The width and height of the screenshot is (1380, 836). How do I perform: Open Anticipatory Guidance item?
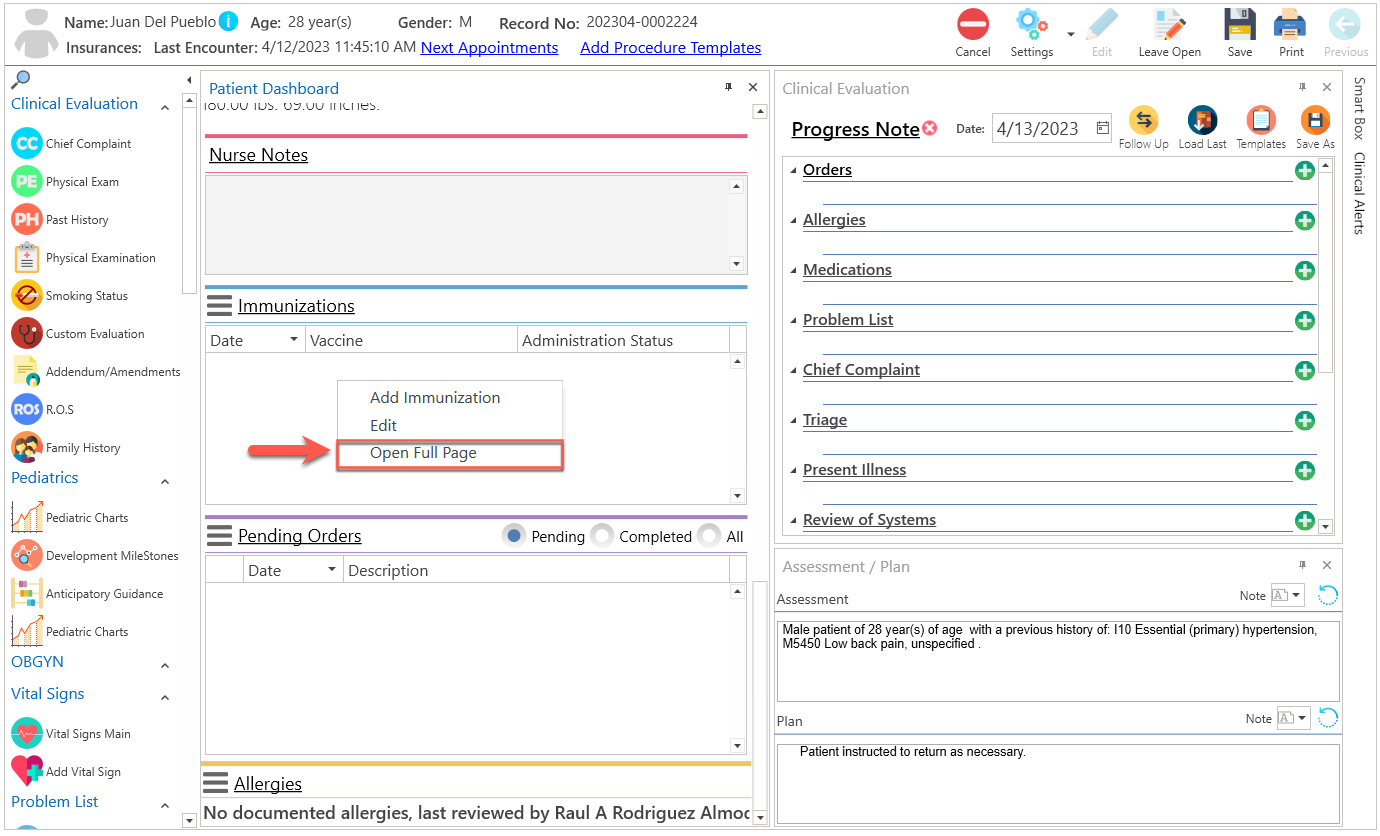(x=87, y=594)
